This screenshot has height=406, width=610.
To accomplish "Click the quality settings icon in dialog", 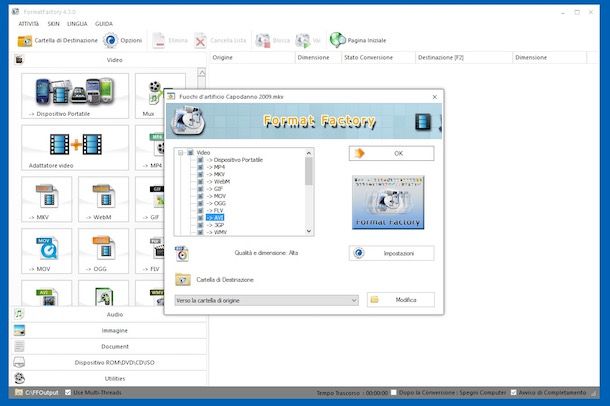I will [x=182, y=254].
